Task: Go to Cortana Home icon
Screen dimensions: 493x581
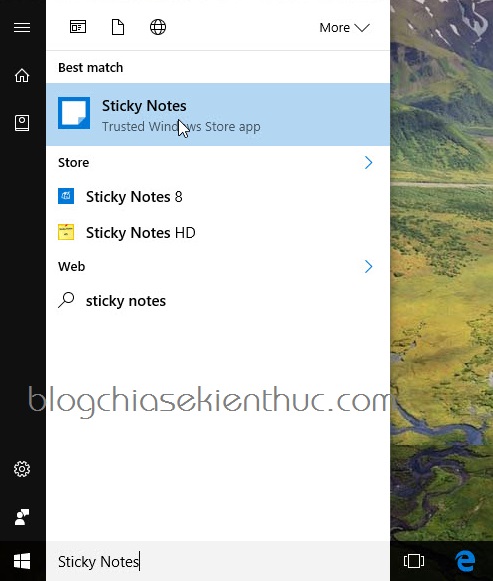Action: [22, 75]
